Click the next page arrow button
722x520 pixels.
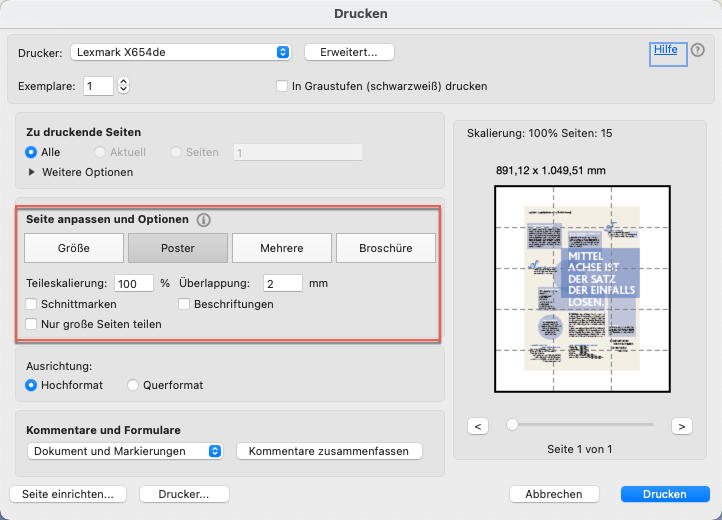click(682, 426)
